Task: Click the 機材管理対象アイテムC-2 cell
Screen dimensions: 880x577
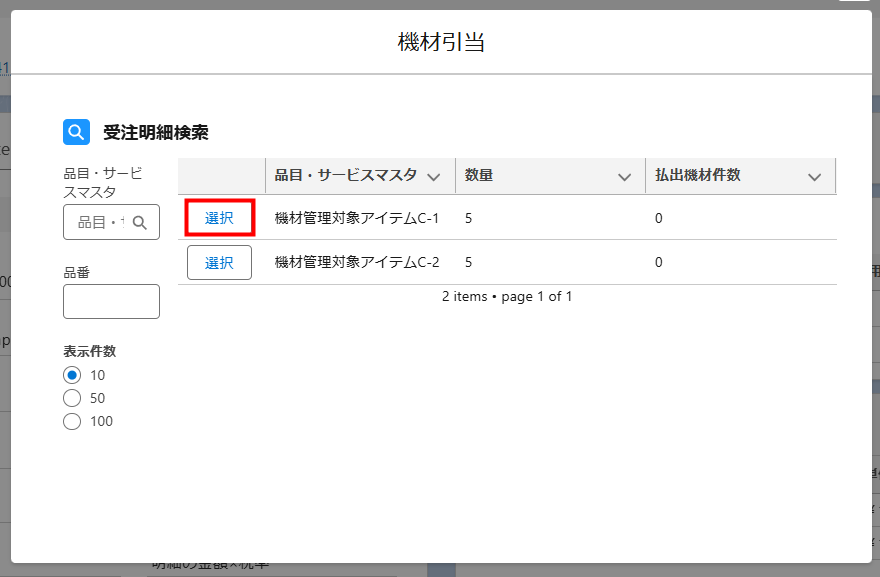Action: (357, 263)
